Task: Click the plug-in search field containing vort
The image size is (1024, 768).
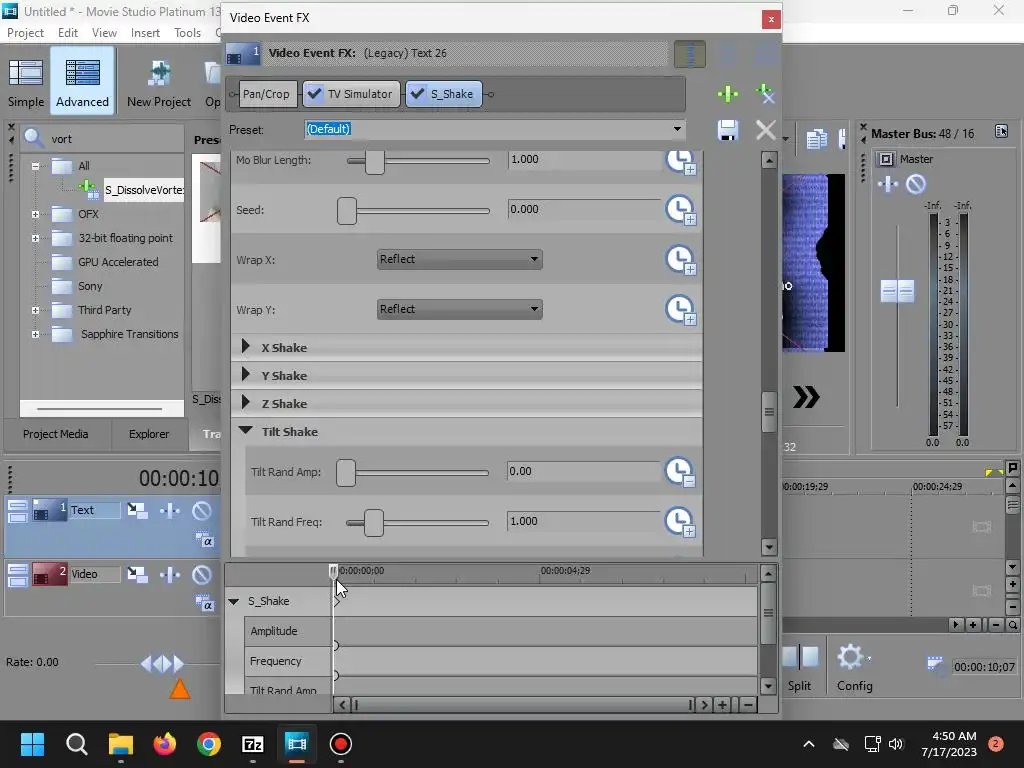Action: pyautogui.click(x=116, y=138)
